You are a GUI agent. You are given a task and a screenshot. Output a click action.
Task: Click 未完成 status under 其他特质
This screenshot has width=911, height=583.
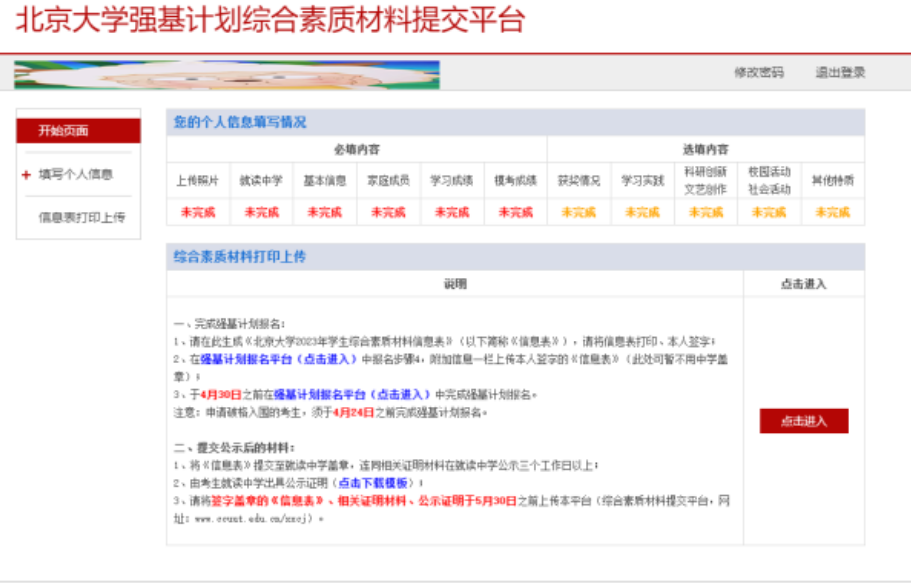click(x=833, y=212)
